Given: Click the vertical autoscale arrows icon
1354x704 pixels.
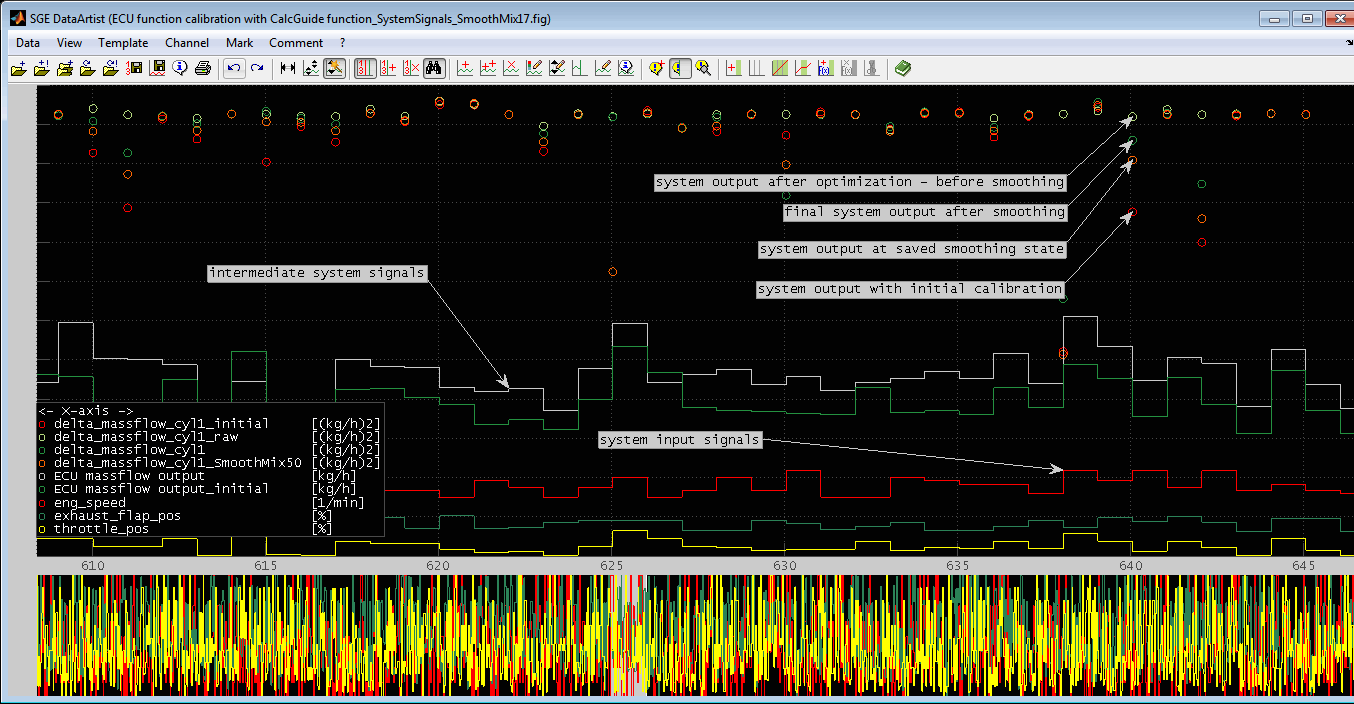Looking at the screenshot, I should pos(311,68).
